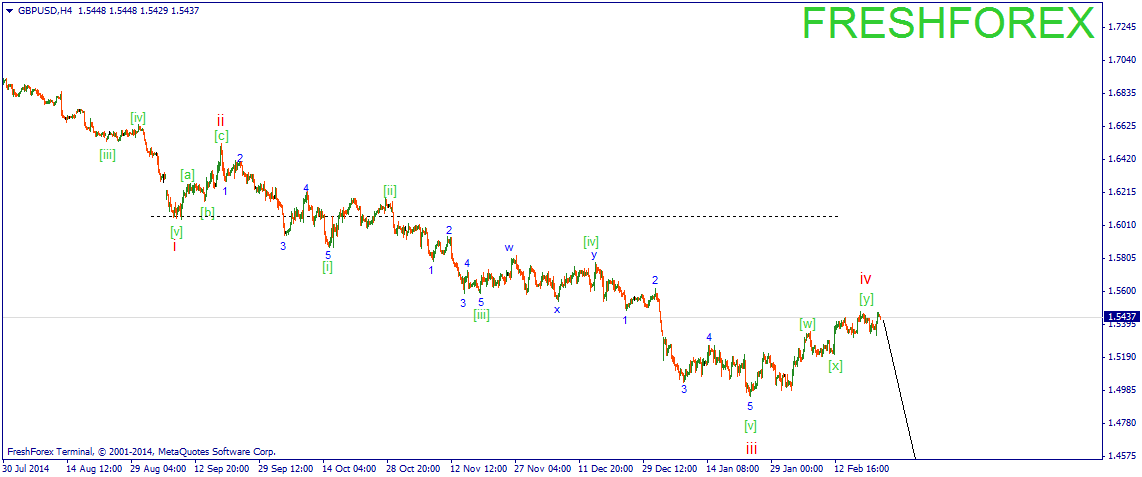Screen dimensions: 1142x477
Task: Click the red wave label ii
Action: point(221,120)
